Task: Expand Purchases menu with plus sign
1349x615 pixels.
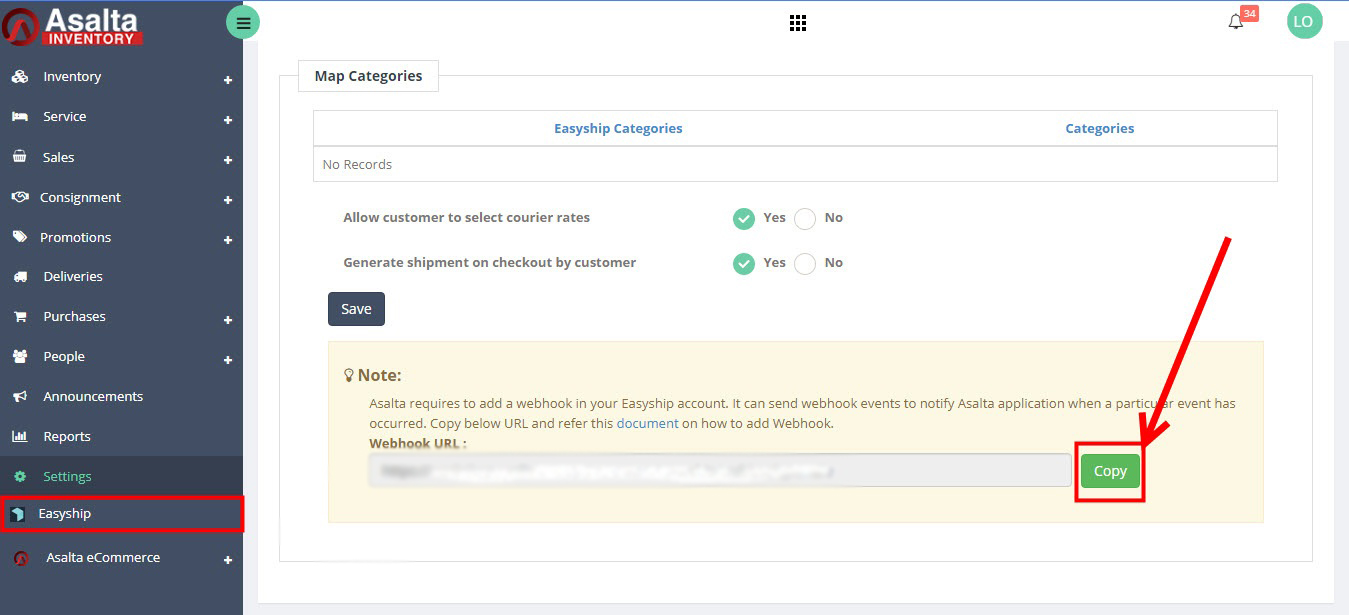Action: 228,320
